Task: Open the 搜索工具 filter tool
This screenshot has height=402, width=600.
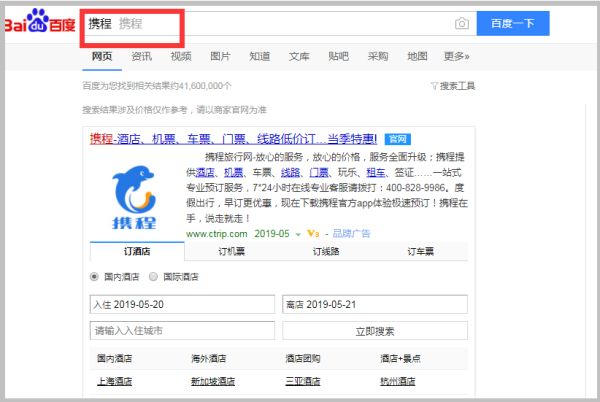Action: coord(453,86)
